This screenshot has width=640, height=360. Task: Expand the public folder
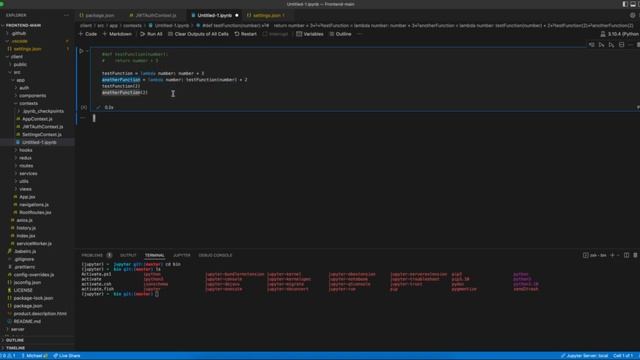[x=20, y=64]
